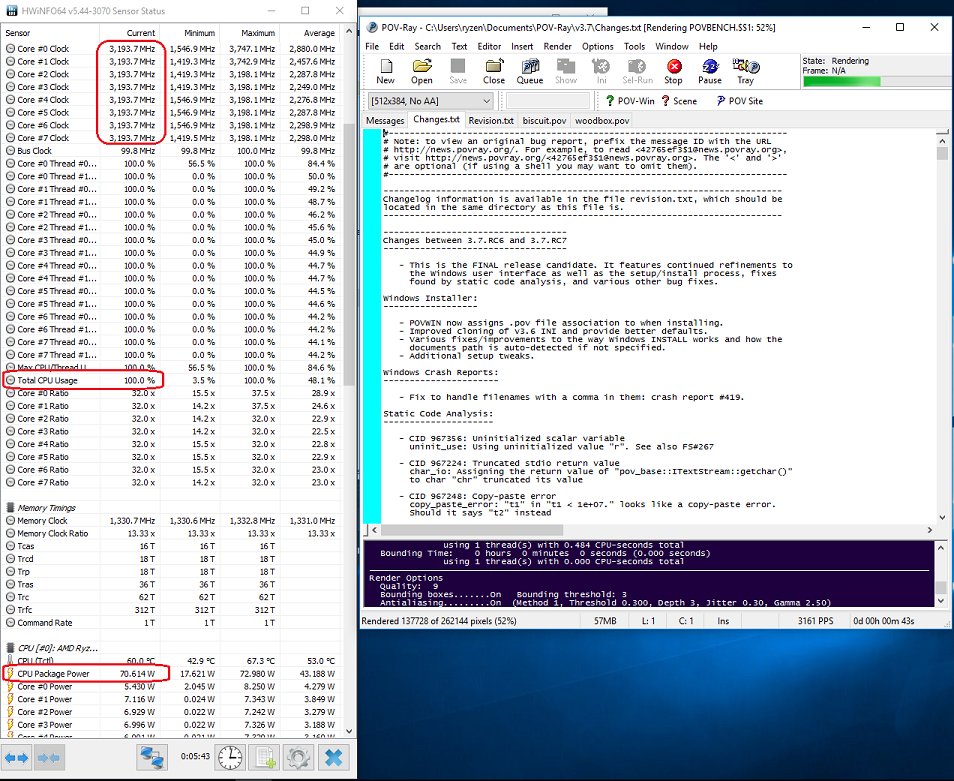Click the Sensor column header
Image resolution: width=954 pixels, height=781 pixels.
tap(50, 33)
